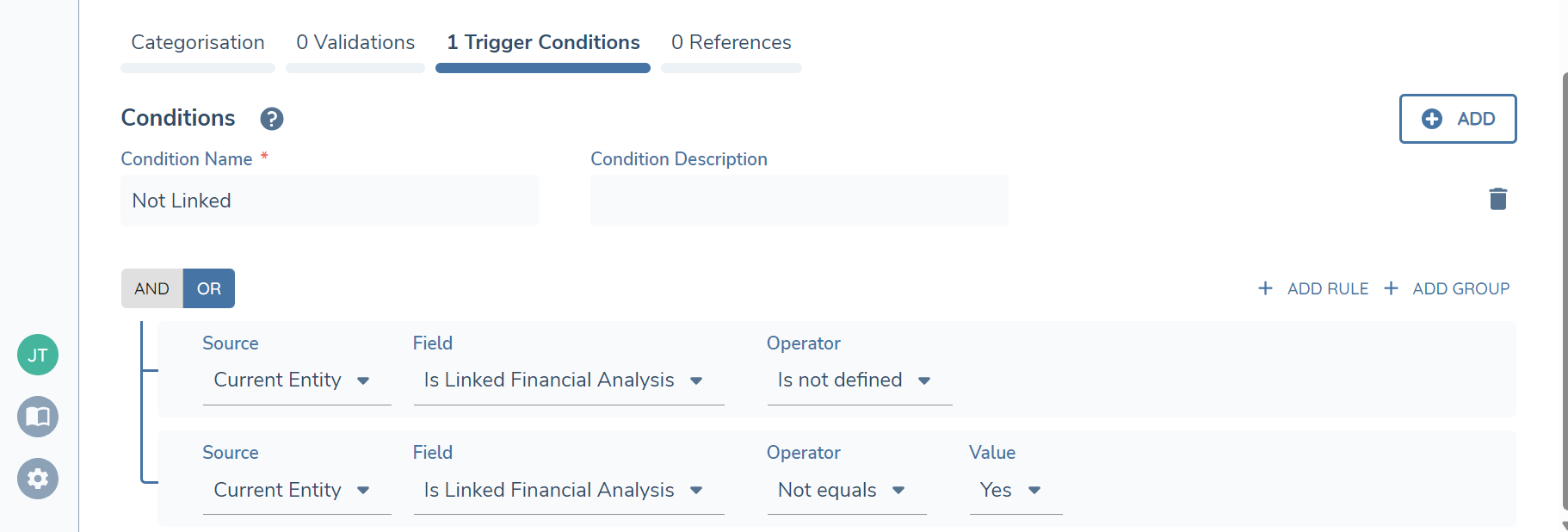Click into the Condition Description field
The image size is (1568, 532).
click(799, 201)
